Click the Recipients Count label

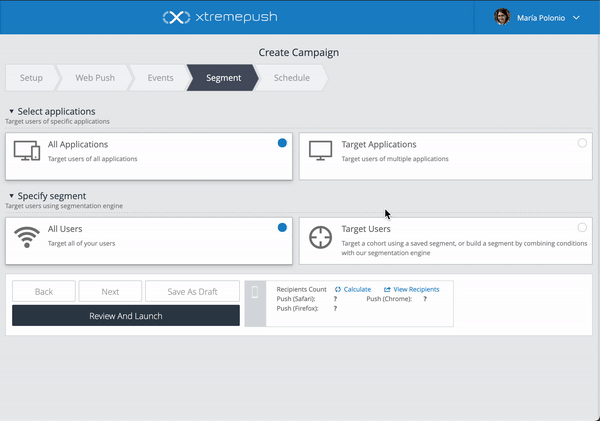pos(302,289)
